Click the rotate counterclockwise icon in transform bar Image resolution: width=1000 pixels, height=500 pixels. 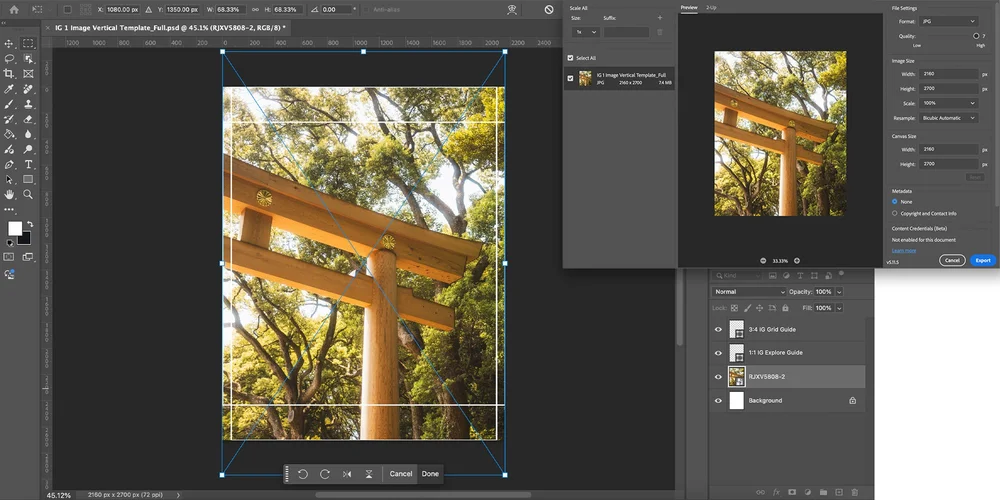pos(303,473)
